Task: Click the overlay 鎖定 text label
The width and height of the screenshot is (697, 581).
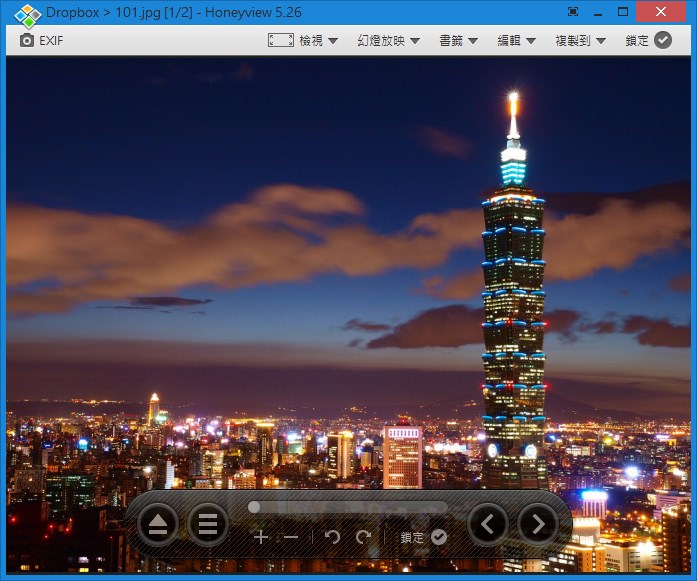Action: 412,537
